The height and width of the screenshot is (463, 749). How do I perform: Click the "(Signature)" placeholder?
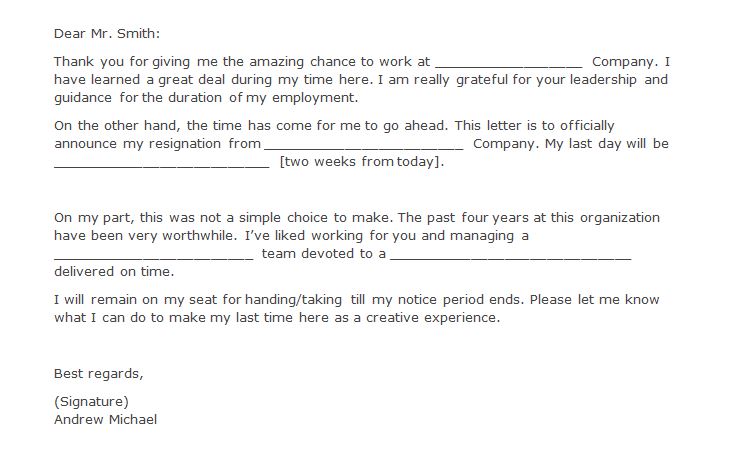point(92,401)
